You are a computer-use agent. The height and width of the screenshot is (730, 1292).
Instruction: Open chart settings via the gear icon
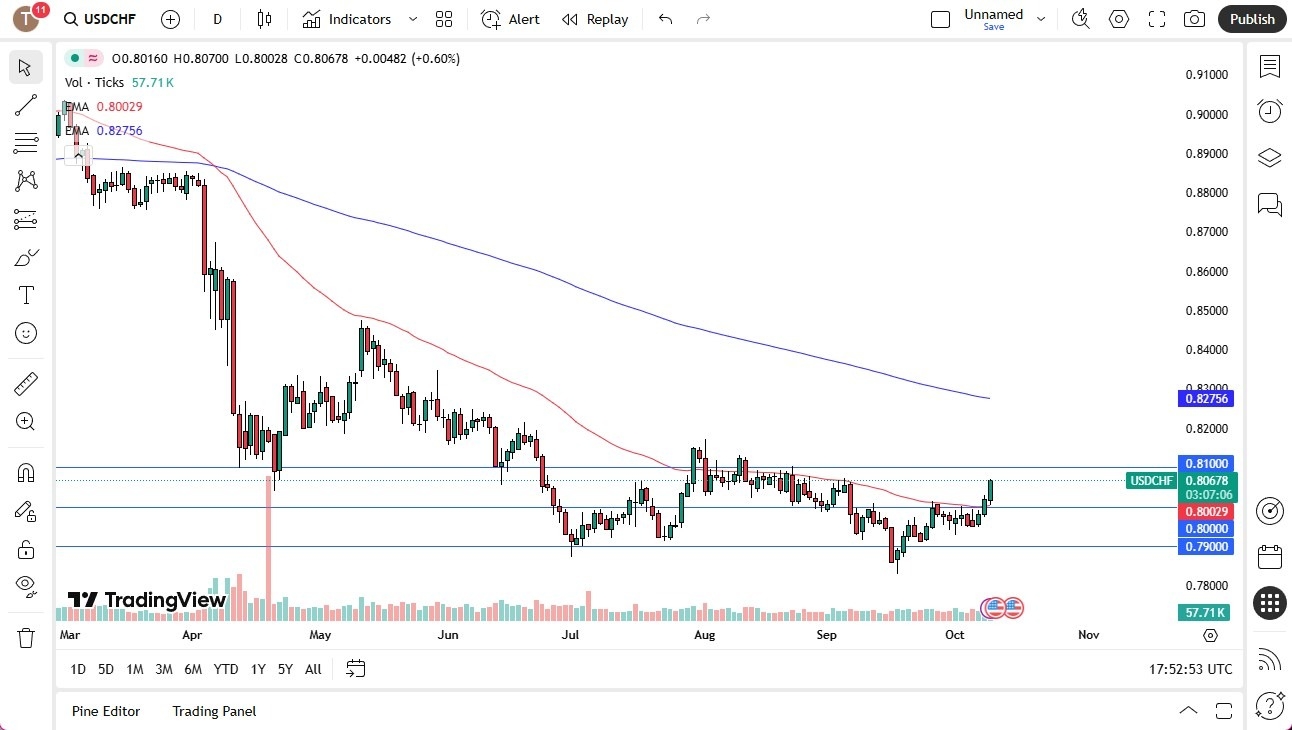pyautogui.click(x=1118, y=19)
